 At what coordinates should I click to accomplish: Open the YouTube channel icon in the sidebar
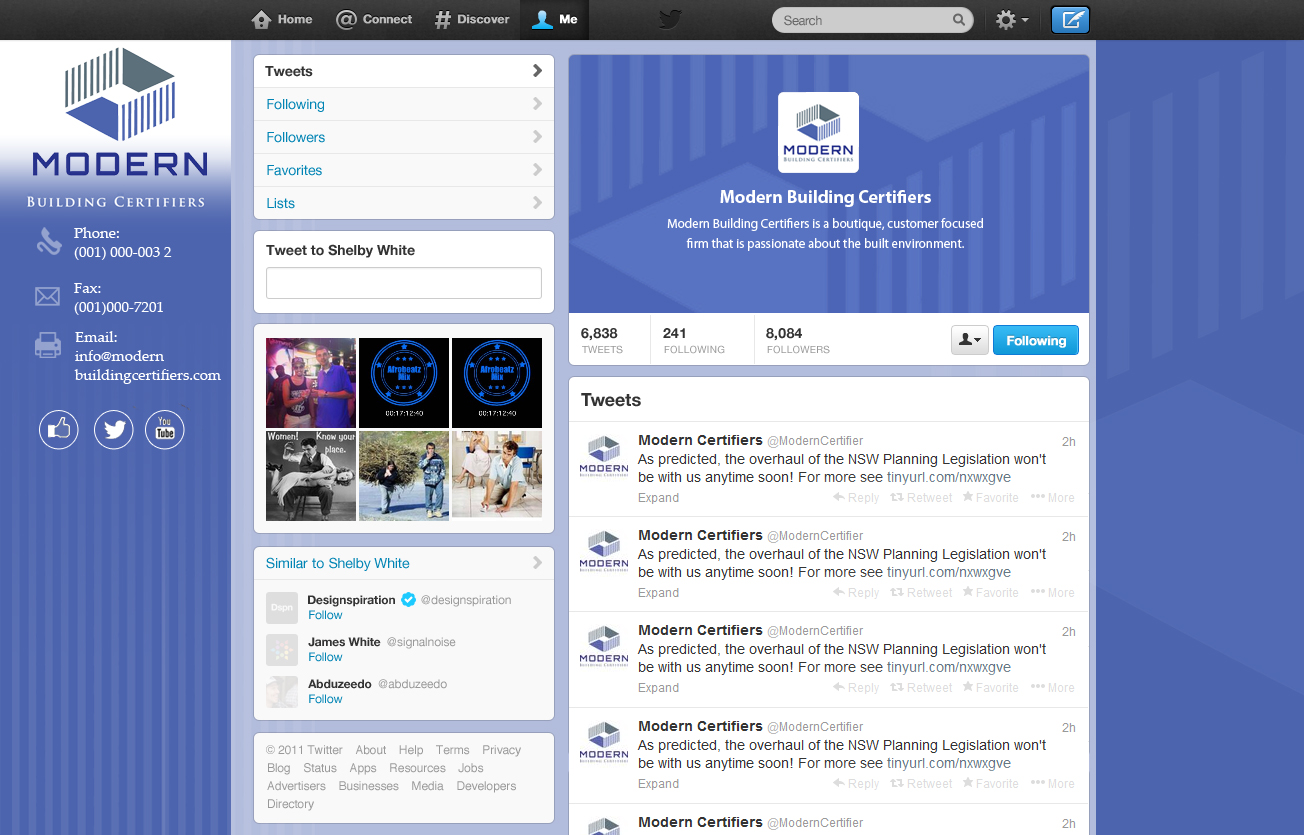tap(164, 429)
